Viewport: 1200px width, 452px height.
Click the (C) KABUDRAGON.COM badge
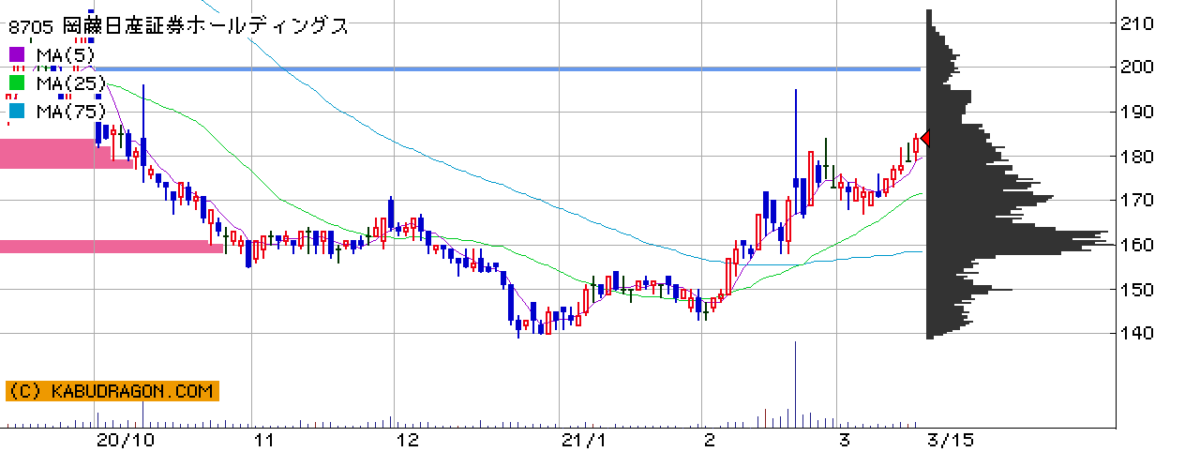click(x=111, y=391)
